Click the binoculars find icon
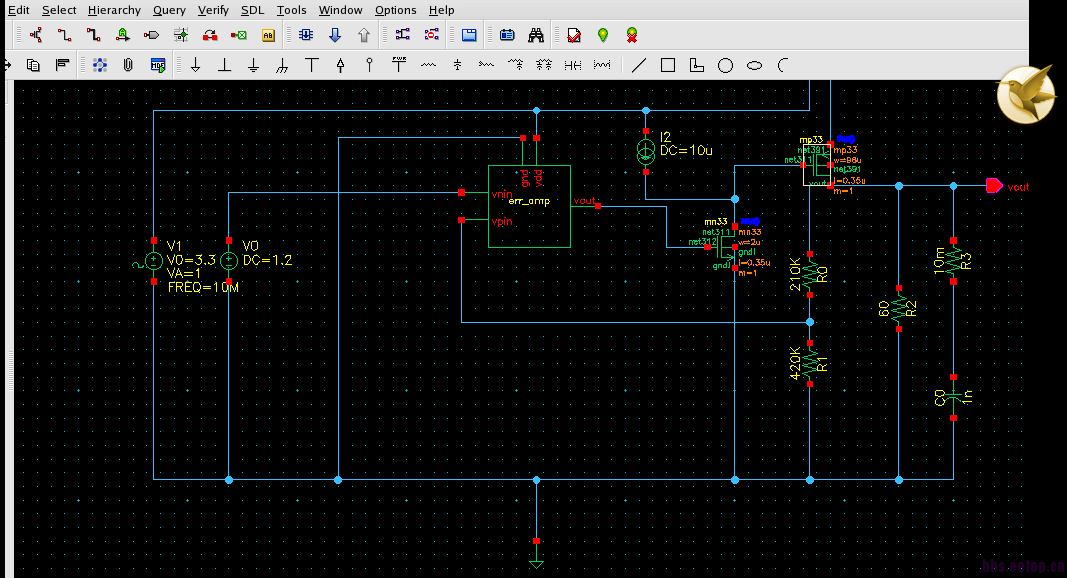The width and height of the screenshot is (1067, 578). [536, 35]
